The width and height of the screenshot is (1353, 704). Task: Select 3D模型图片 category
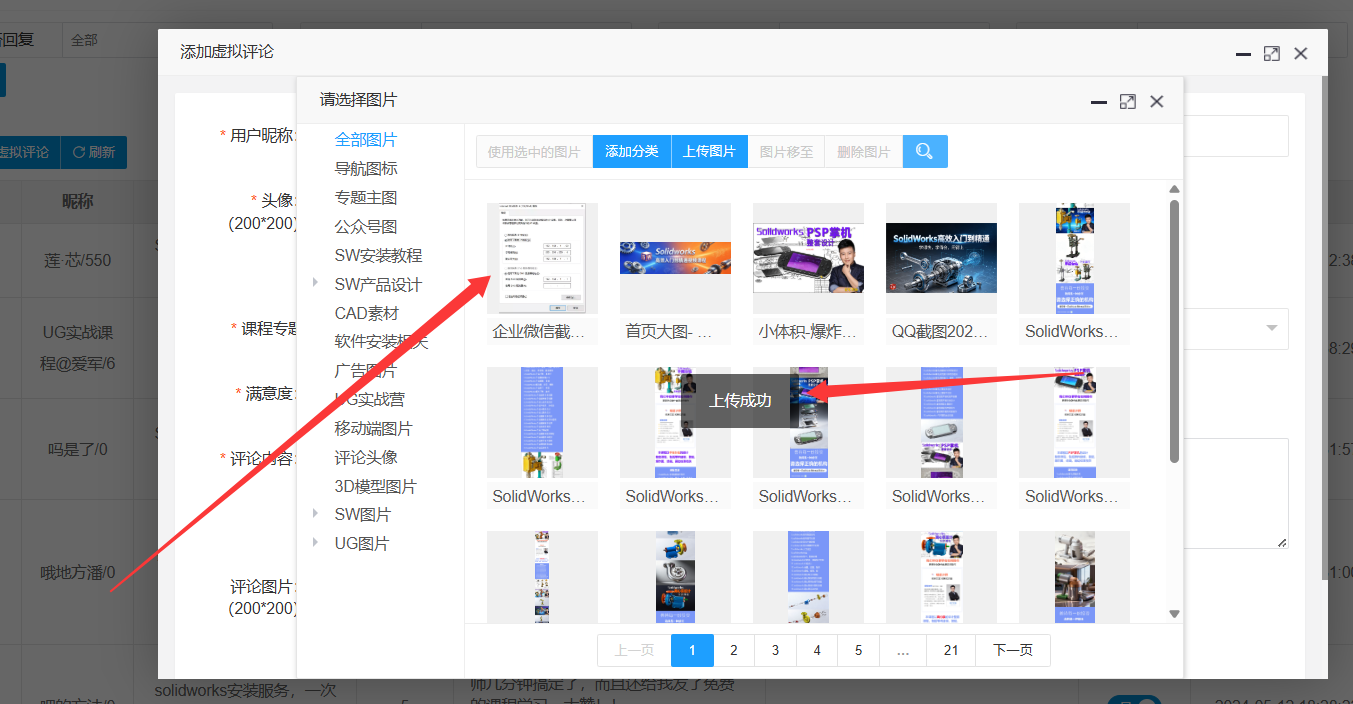coord(376,486)
